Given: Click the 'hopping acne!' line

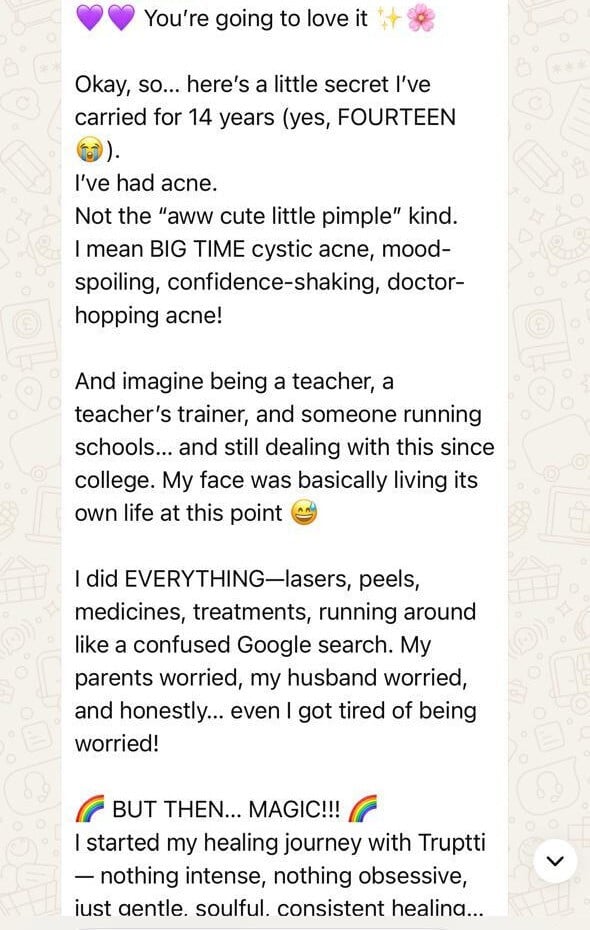Looking at the screenshot, I should (149, 316).
